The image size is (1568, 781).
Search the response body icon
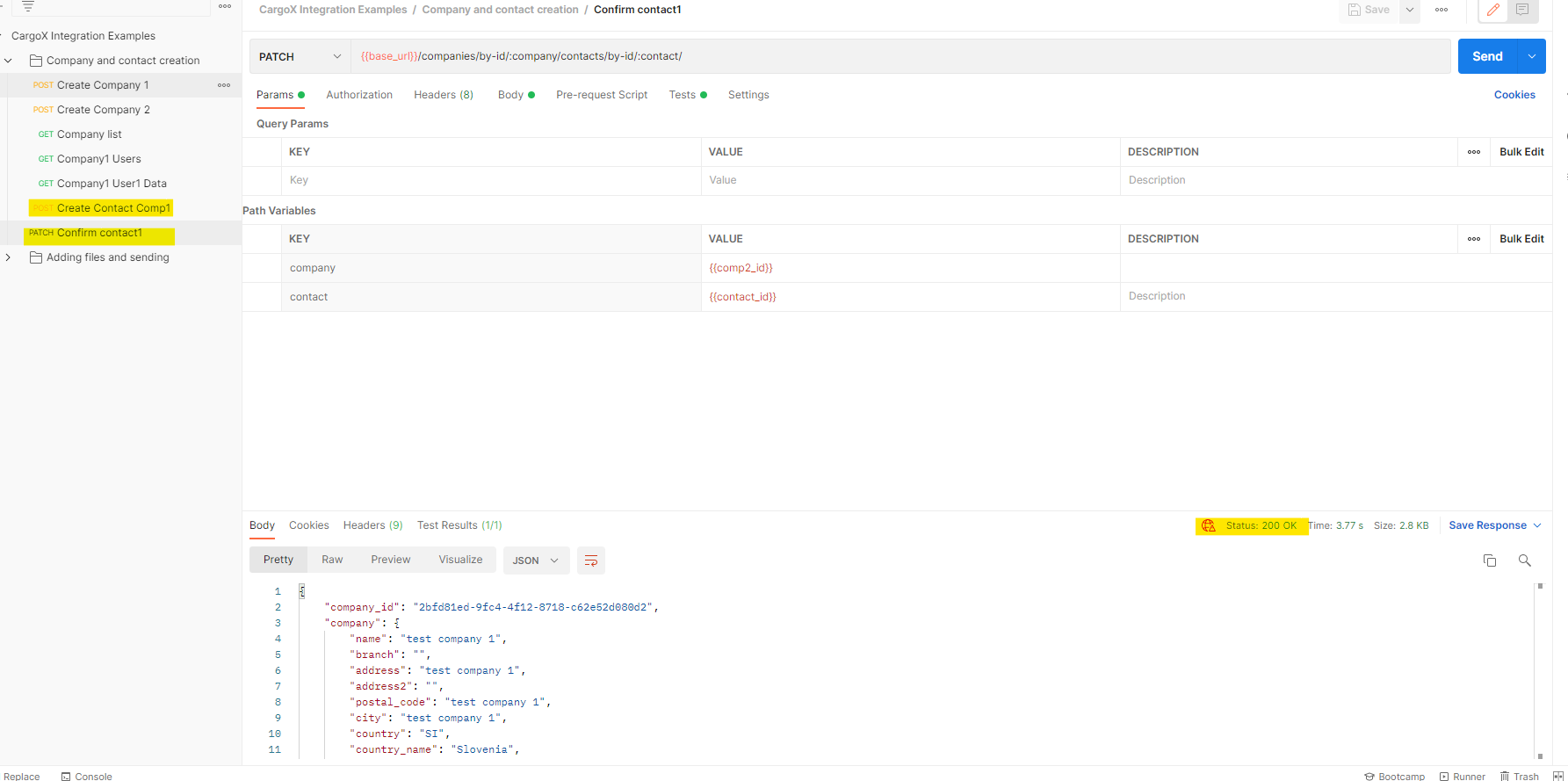pyautogui.click(x=1525, y=560)
